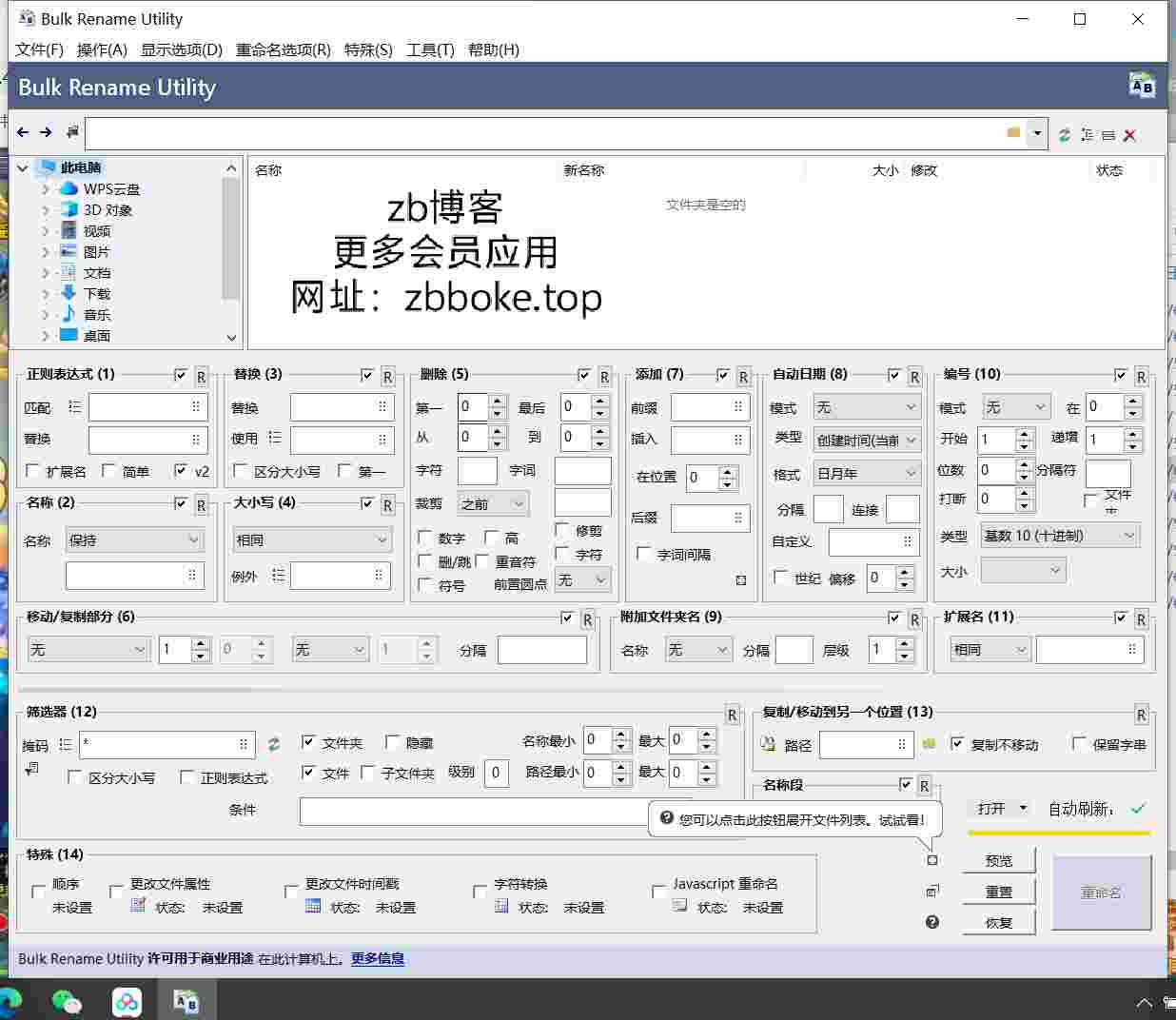The width and height of the screenshot is (1176, 1020).
Task: Click the 恢复 button
Action: coord(999,922)
